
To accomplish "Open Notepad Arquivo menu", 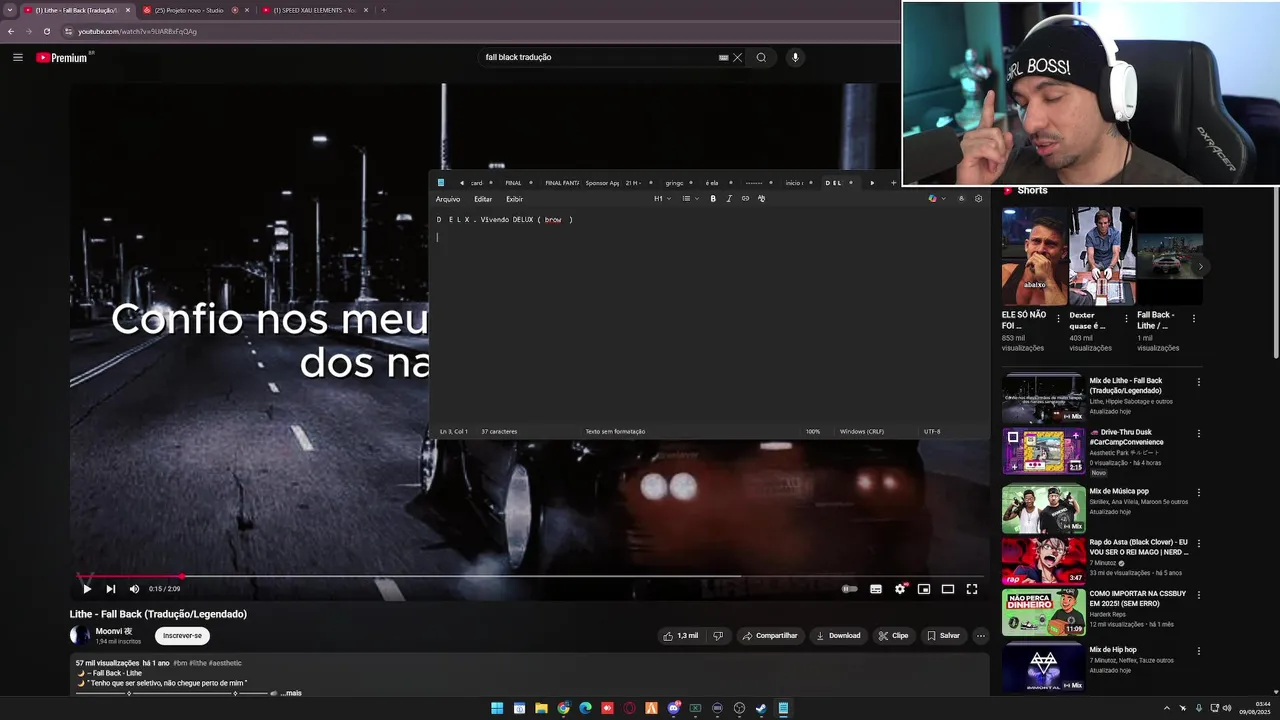I will click(448, 199).
